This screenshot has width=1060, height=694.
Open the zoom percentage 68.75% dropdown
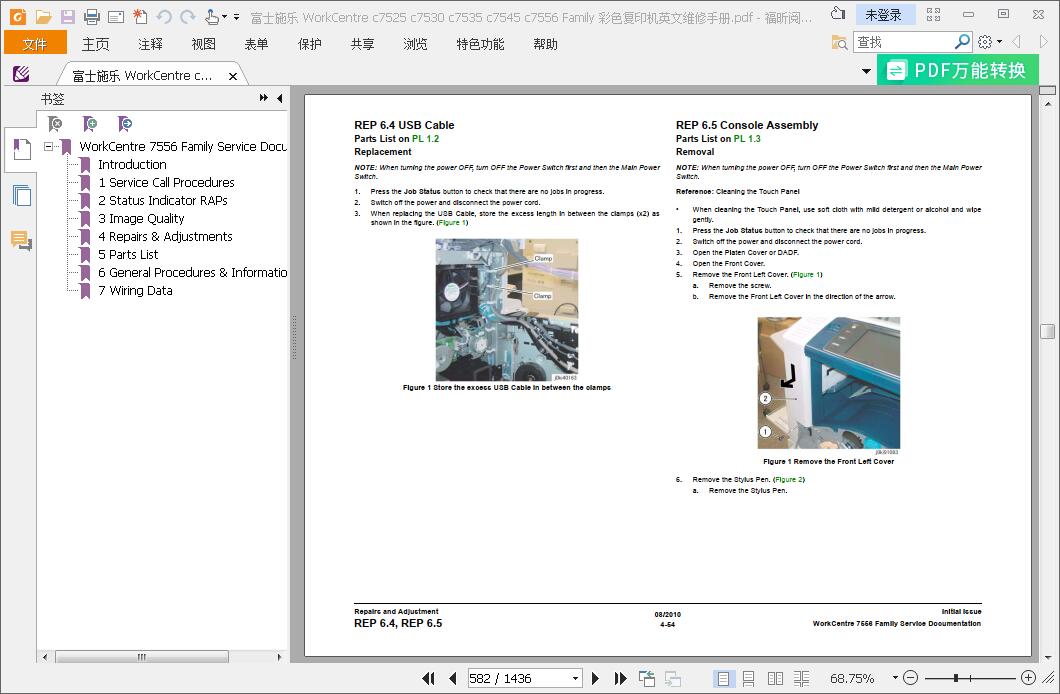click(895, 677)
